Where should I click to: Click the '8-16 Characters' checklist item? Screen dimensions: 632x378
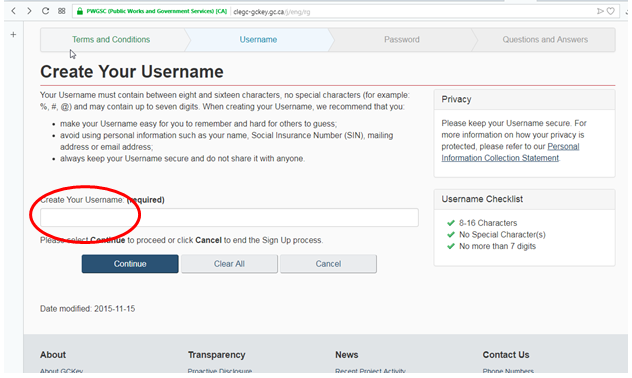pos(488,223)
